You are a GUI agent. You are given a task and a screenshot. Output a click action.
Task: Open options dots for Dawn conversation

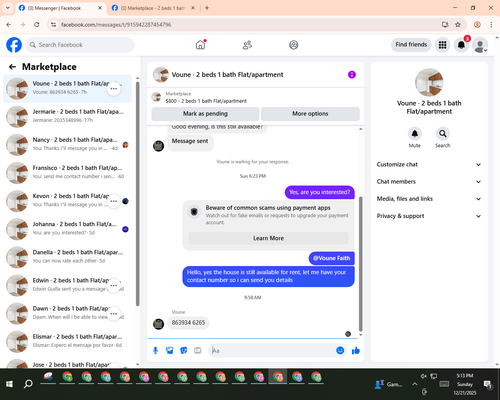(x=114, y=314)
